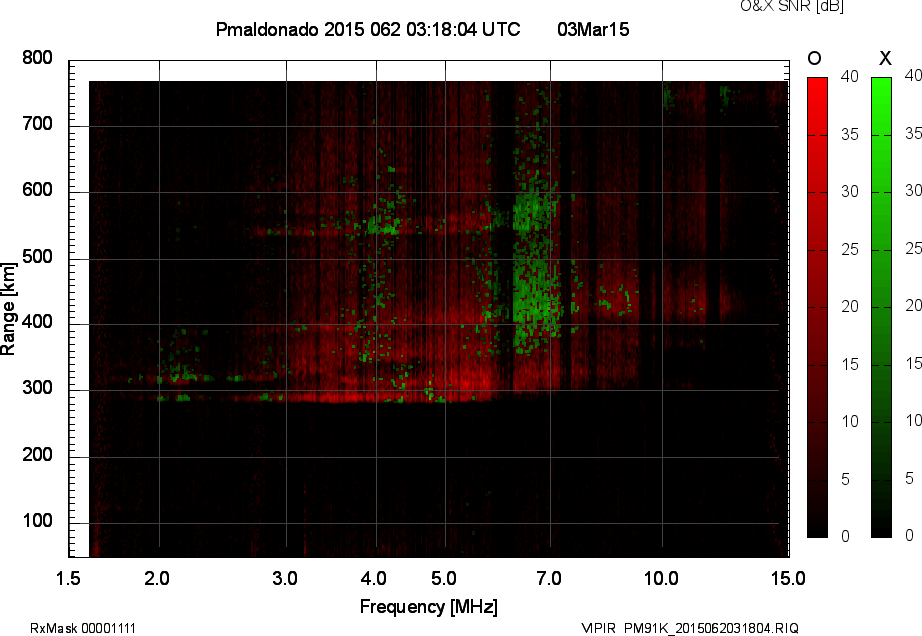Click the title text 'Pmaldonado 2015 062 03:18:04 UTC'
This screenshot has height=636, width=922.
point(368,29)
